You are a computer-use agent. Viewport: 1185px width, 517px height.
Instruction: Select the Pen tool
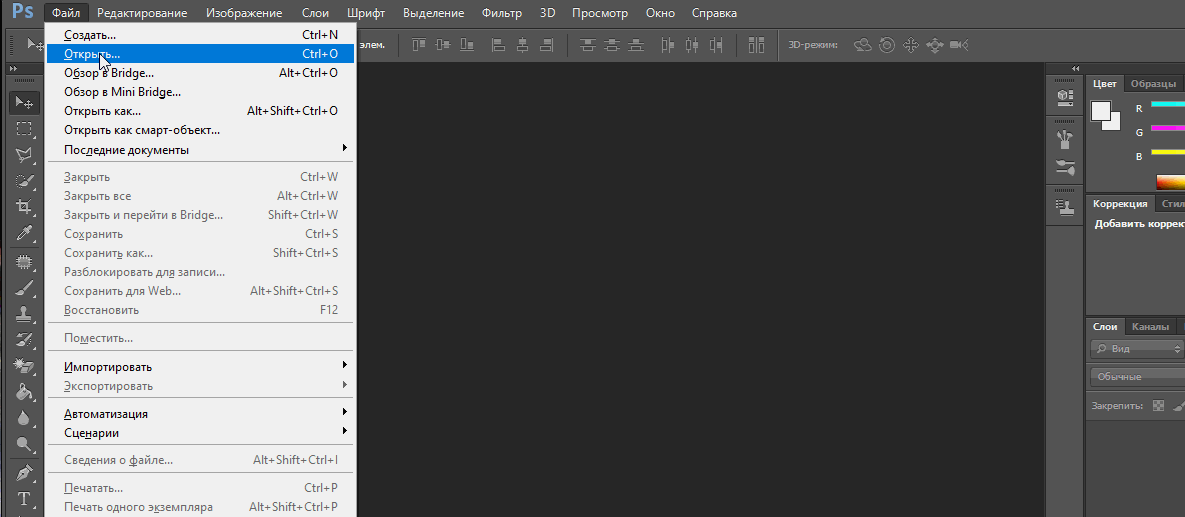click(x=24, y=472)
